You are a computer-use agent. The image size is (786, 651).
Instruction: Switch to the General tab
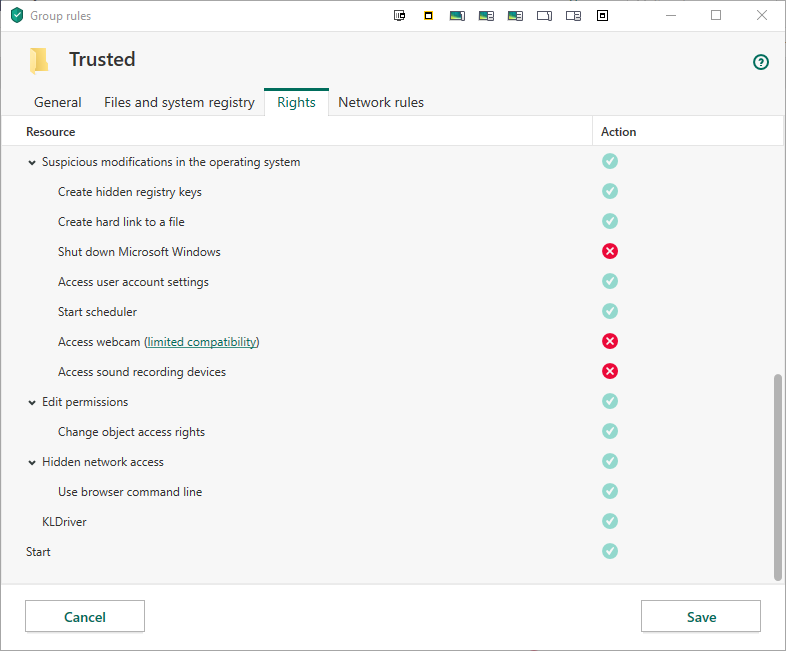[x=58, y=102]
